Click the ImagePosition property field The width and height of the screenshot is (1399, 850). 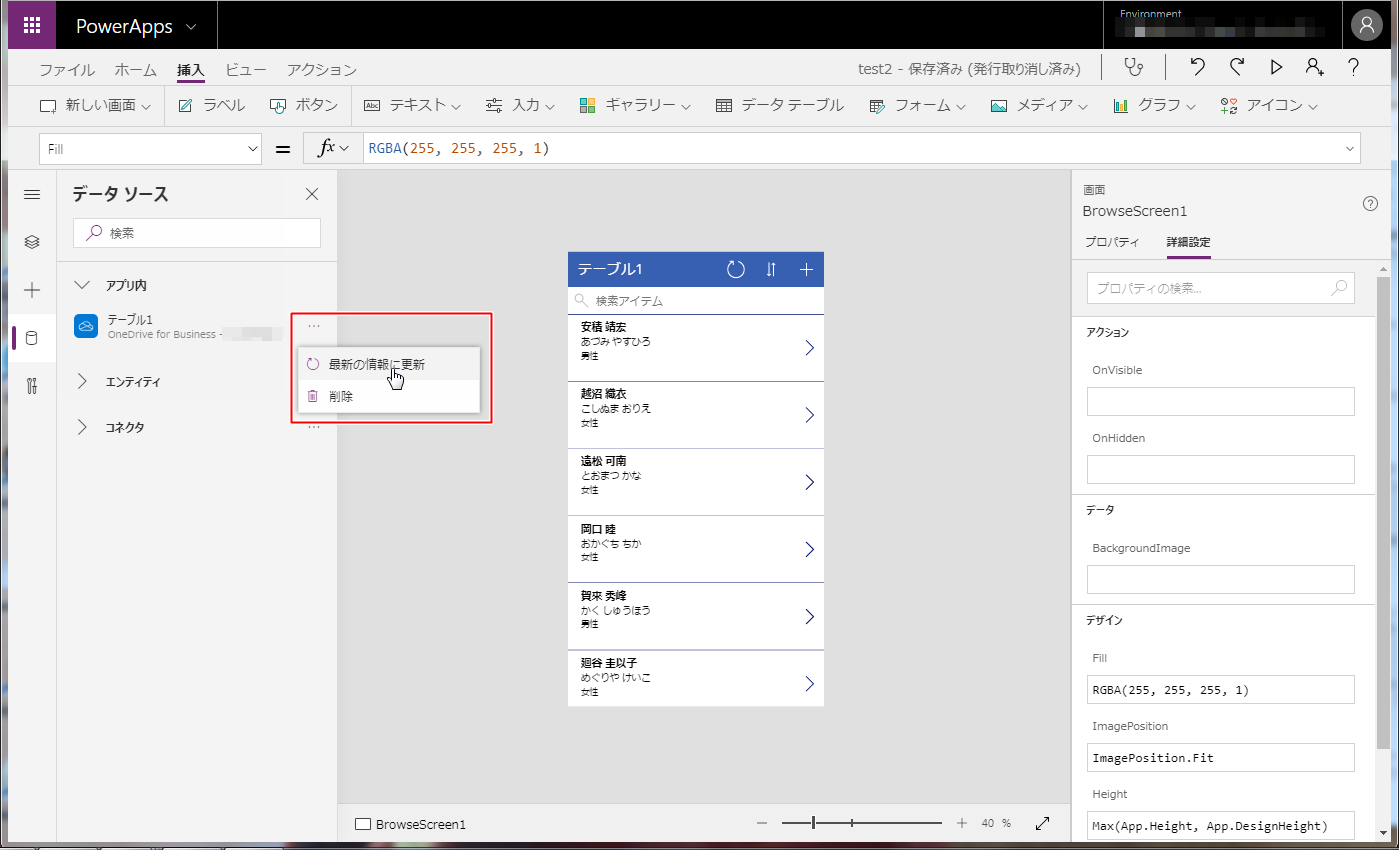(1220, 758)
